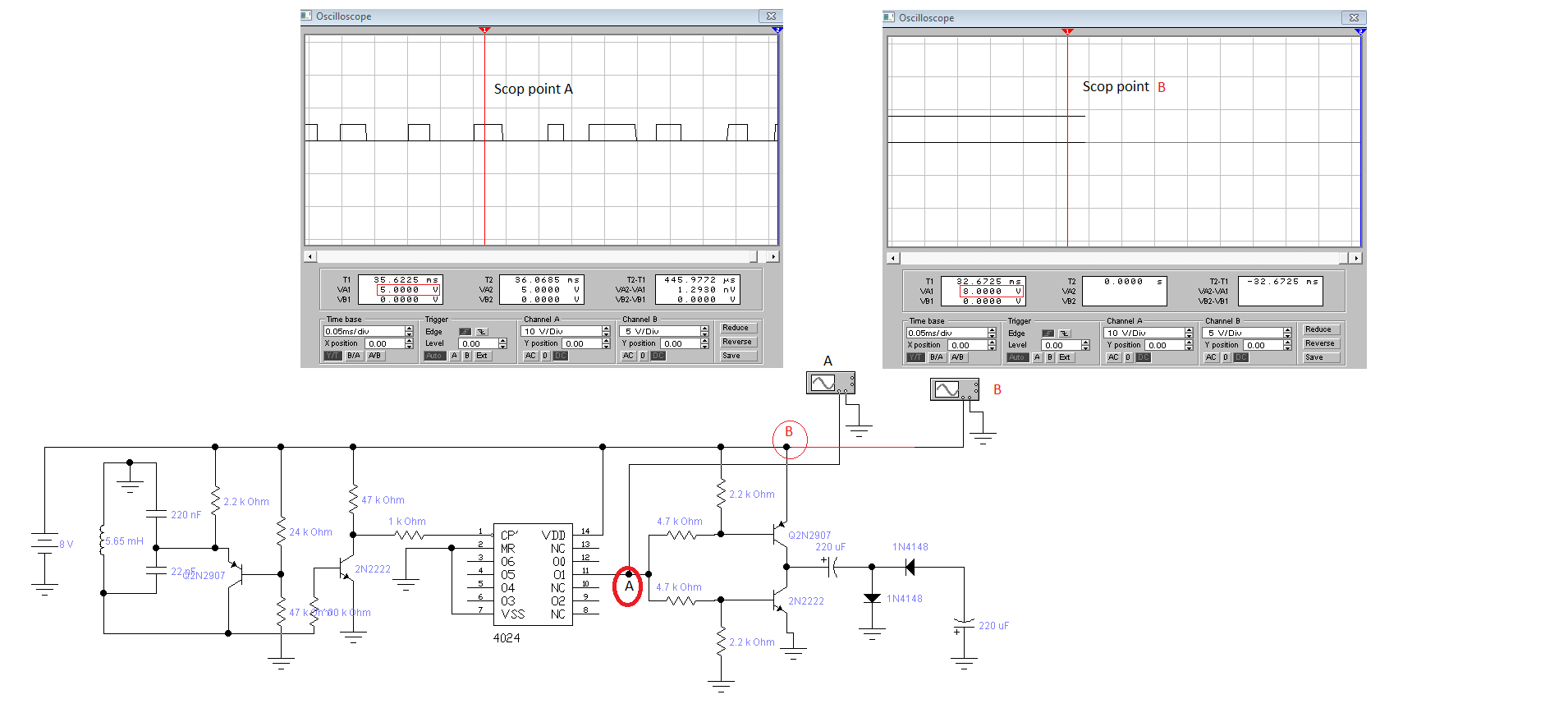Click the 47 k Ohm label near the 2N2222
The height and width of the screenshot is (713, 1568).
383,499
